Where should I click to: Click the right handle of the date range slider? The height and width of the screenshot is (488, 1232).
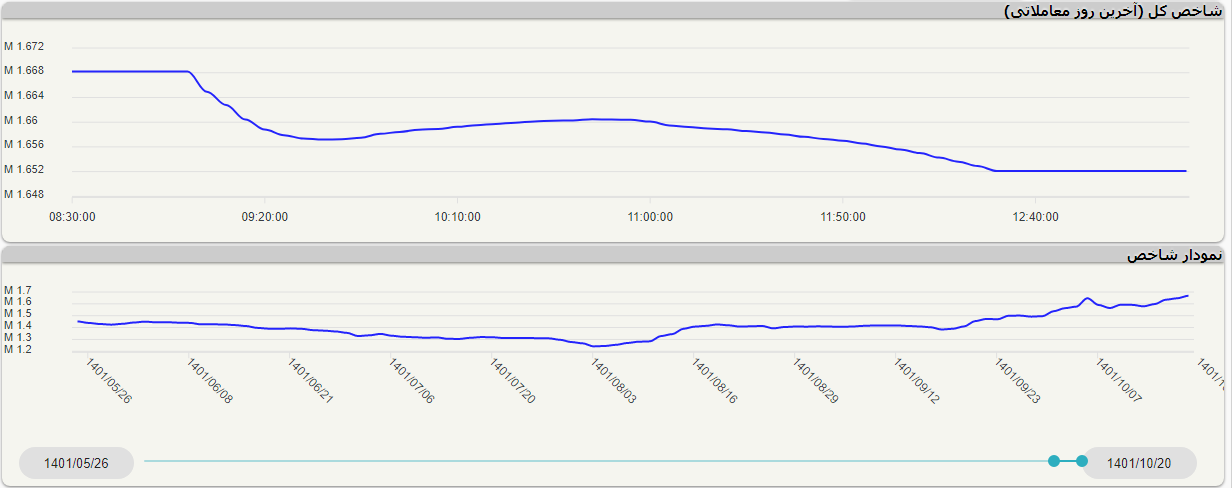(x=1082, y=461)
